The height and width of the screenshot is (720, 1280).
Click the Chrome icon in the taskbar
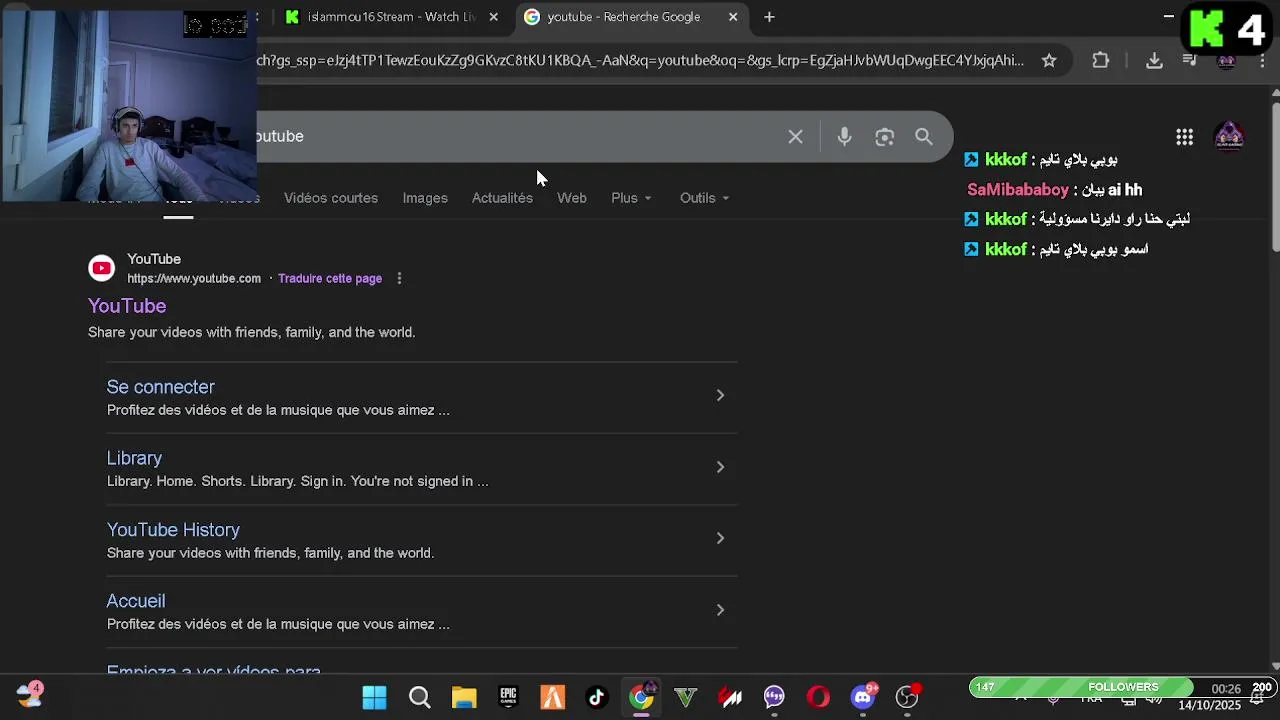[641, 697]
